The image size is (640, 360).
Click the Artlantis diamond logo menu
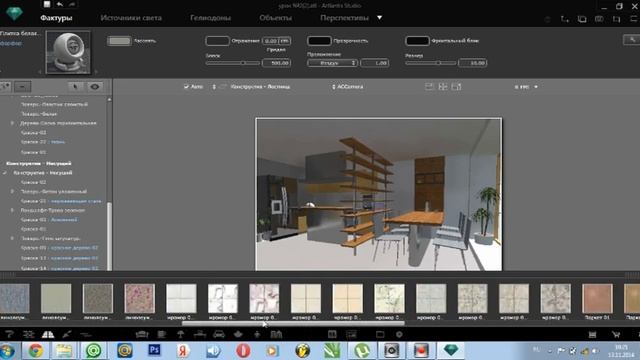pyautogui.click(x=14, y=14)
